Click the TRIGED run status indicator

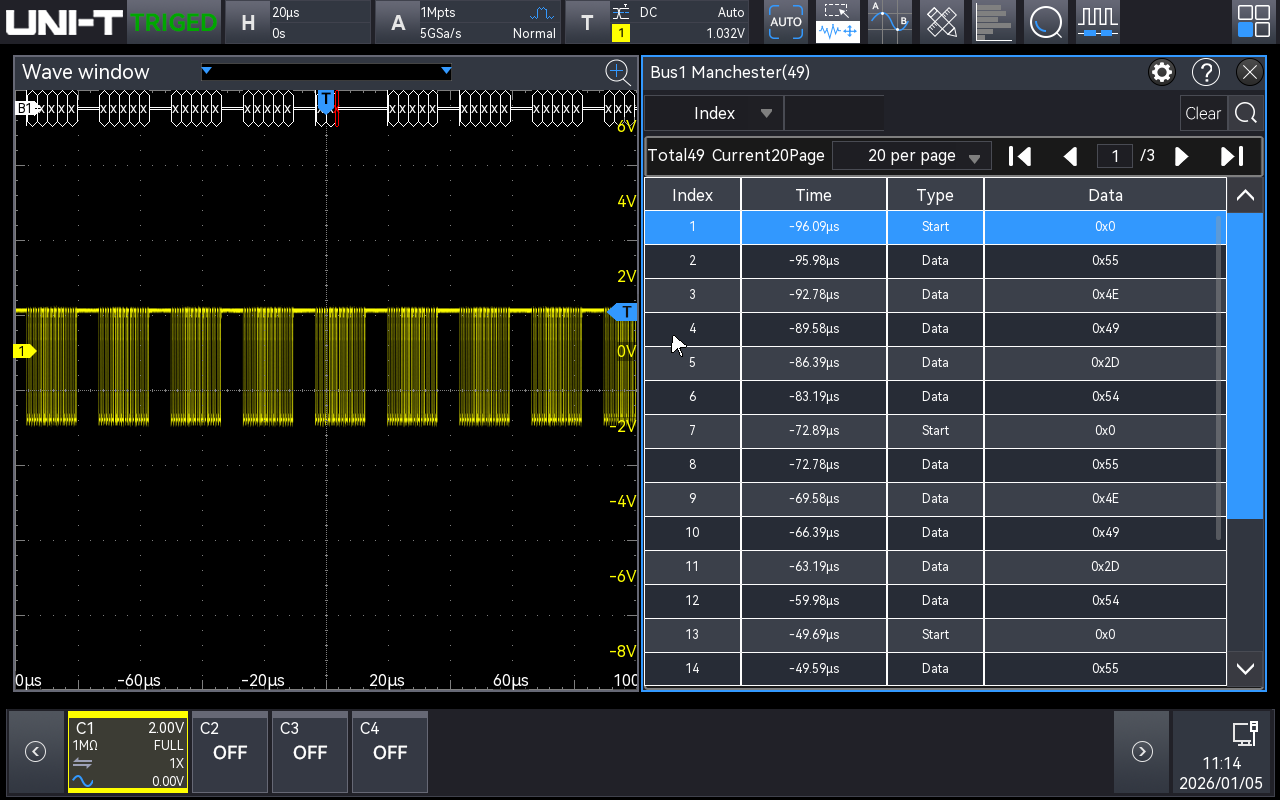pos(174,22)
